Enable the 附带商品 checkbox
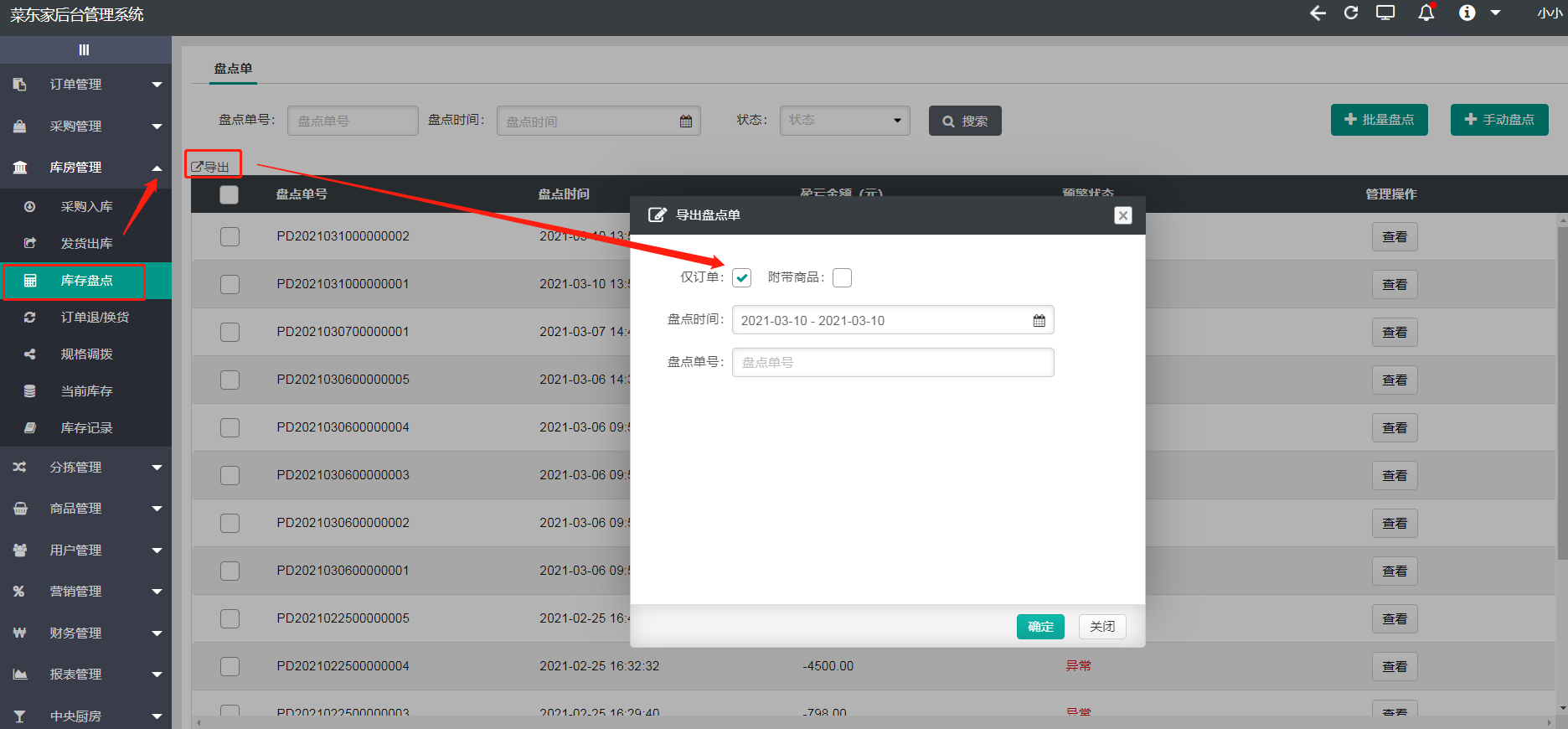 coord(843,278)
